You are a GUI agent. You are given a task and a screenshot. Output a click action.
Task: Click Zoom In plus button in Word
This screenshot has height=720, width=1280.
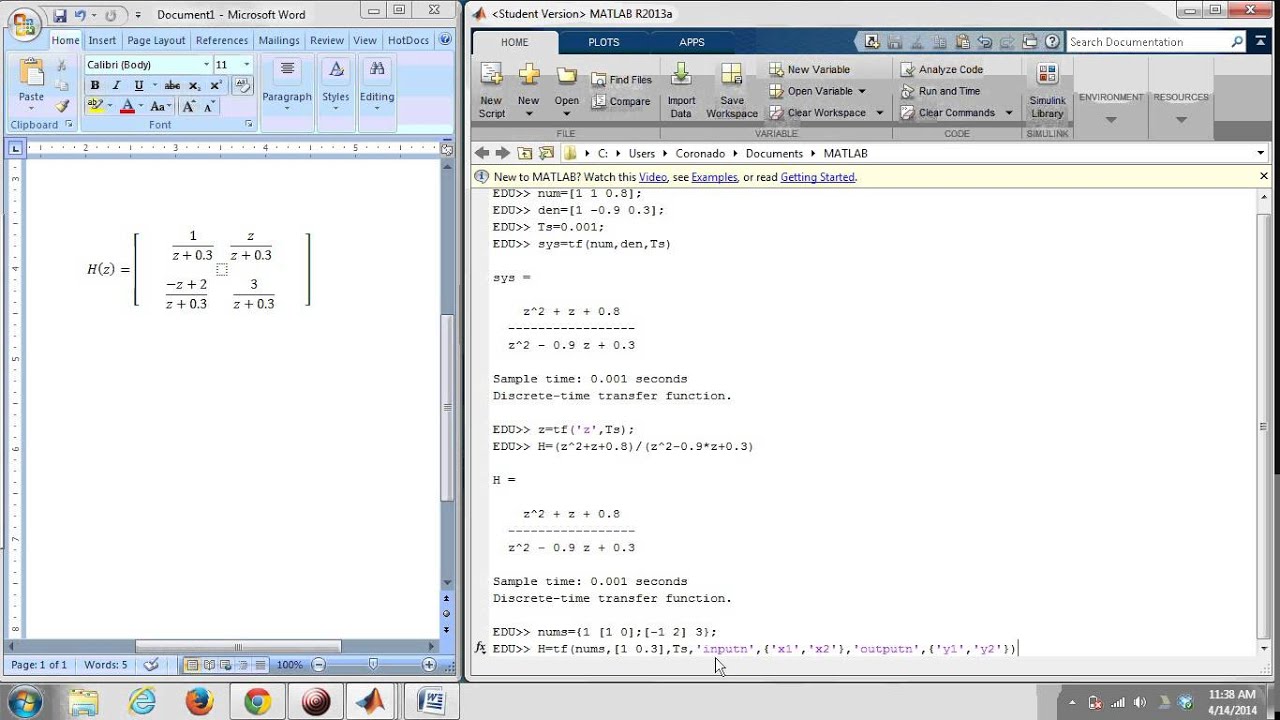(x=429, y=665)
